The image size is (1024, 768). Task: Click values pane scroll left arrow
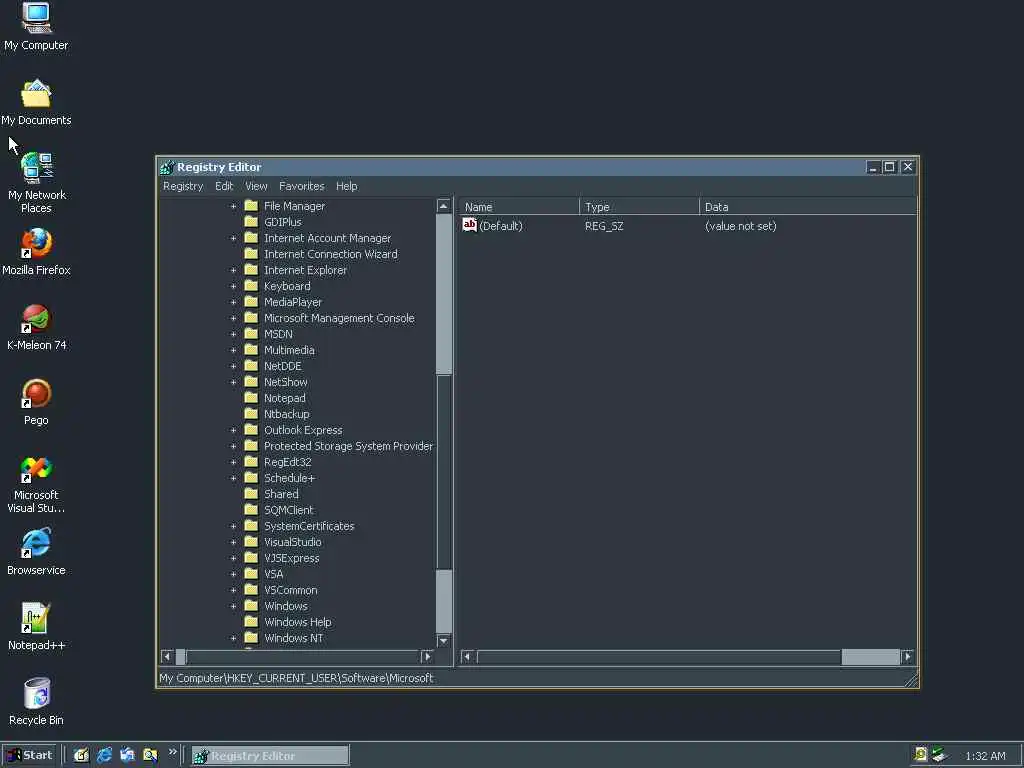click(x=467, y=656)
